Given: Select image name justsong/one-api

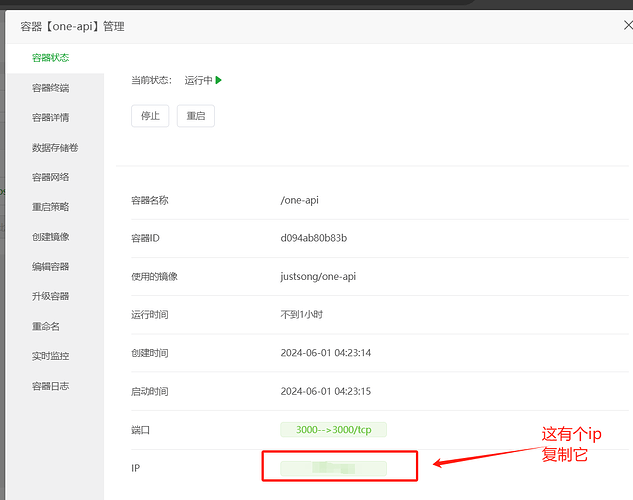Looking at the screenshot, I should click(x=318, y=276).
